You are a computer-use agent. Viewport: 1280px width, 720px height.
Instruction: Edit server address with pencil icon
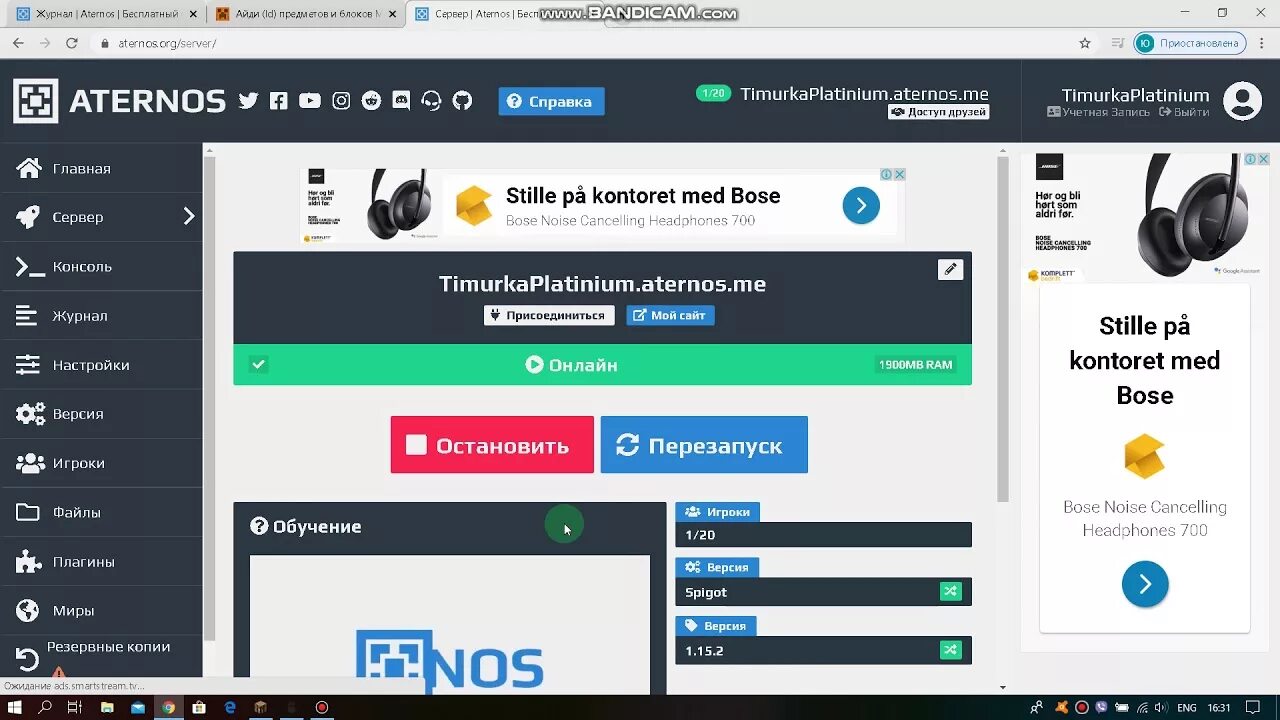[950, 269]
